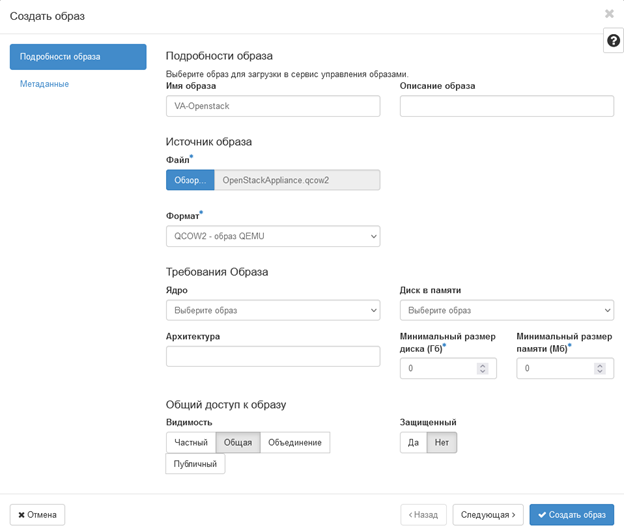The height and width of the screenshot is (532, 627).
Task: Click the Создать образ button
Action: (571, 514)
